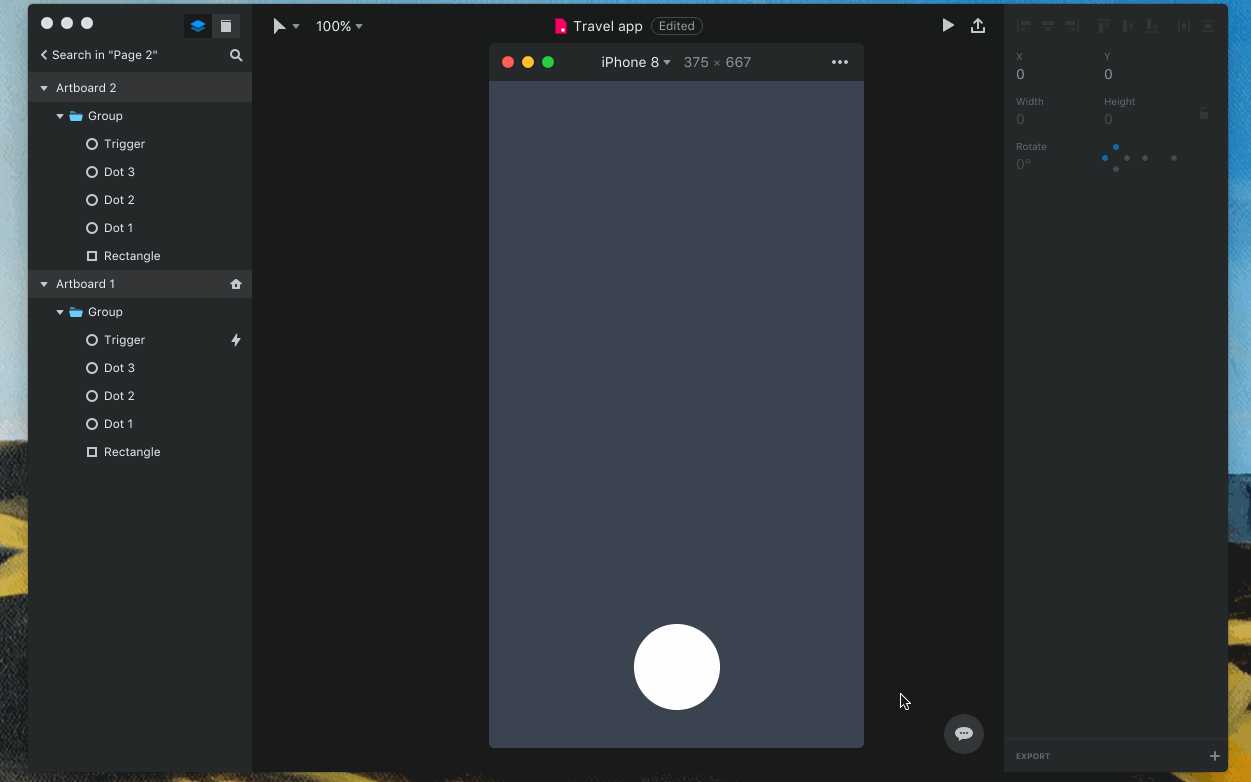
Task: Click the Group folder icon under Artboard 1
Action: click(76, 312)
